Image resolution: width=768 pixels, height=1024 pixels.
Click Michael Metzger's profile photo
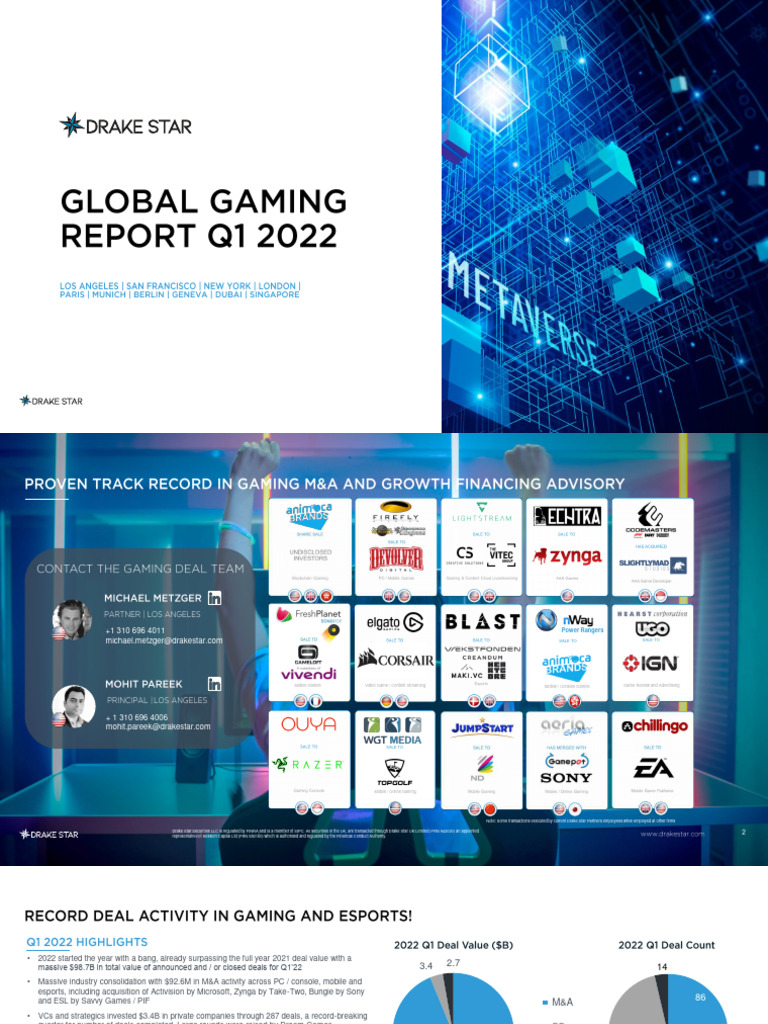coord(72,619)
